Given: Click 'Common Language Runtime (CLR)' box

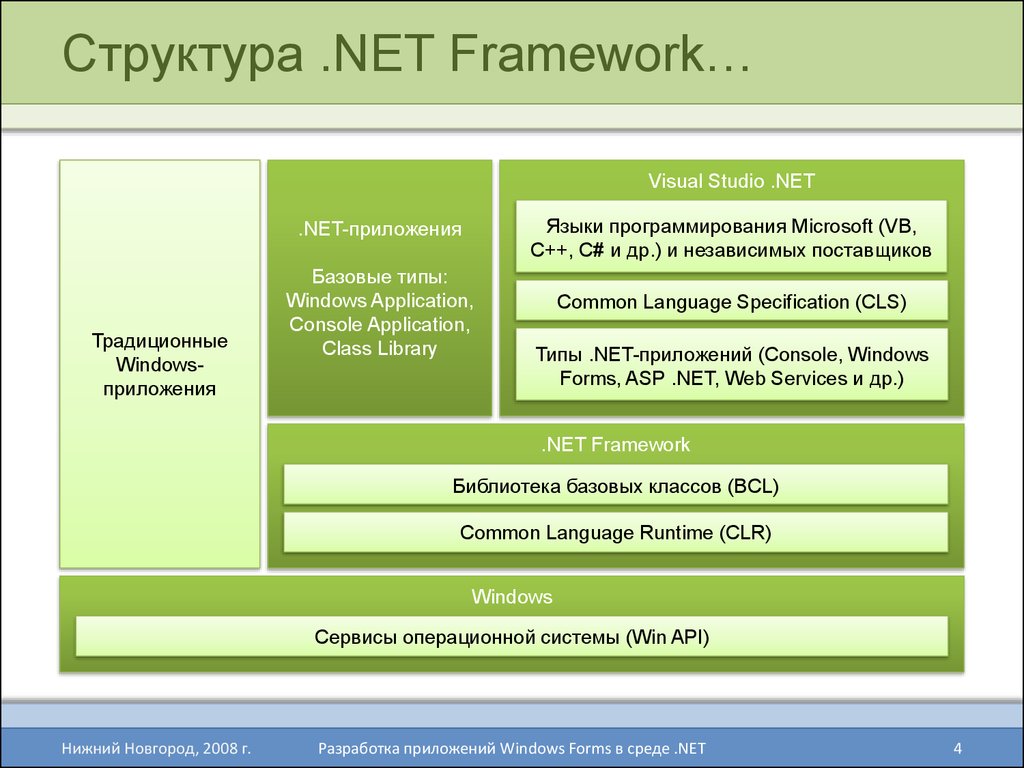Looking at the screenshot, I should click(615, 532).
